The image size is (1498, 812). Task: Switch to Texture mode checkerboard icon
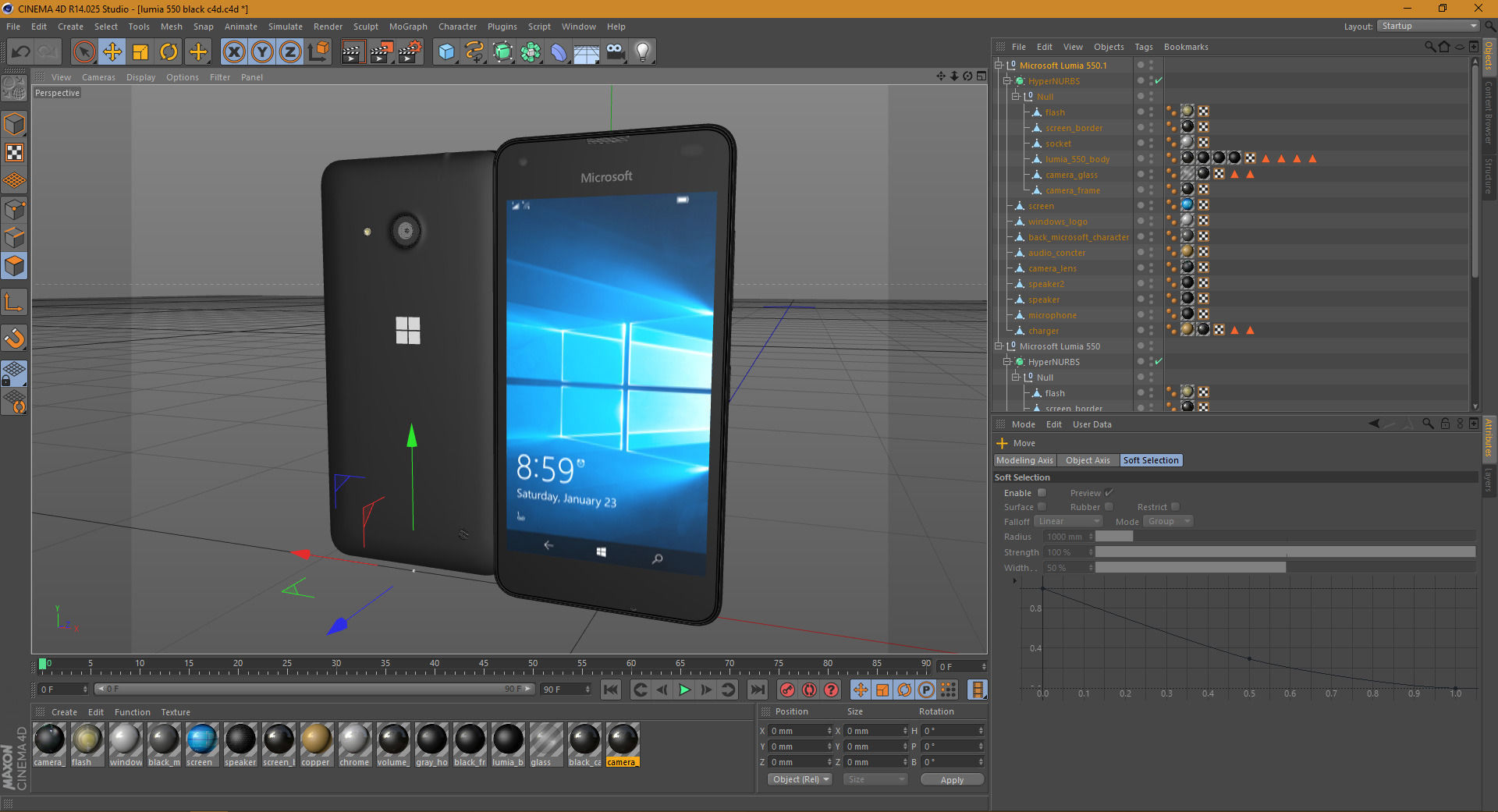click(14, 152)
